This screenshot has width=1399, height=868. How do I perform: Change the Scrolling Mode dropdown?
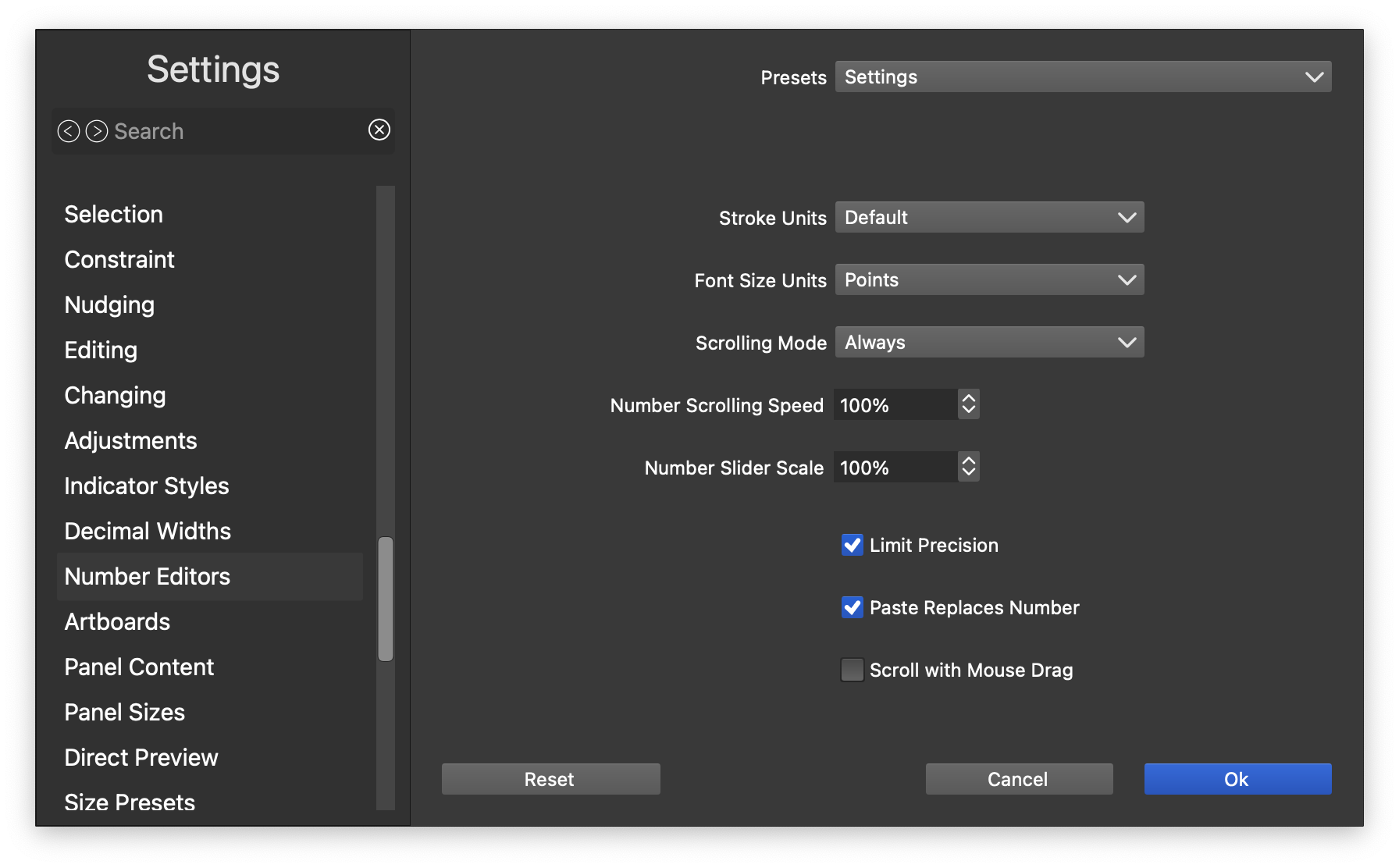point(989,342)
